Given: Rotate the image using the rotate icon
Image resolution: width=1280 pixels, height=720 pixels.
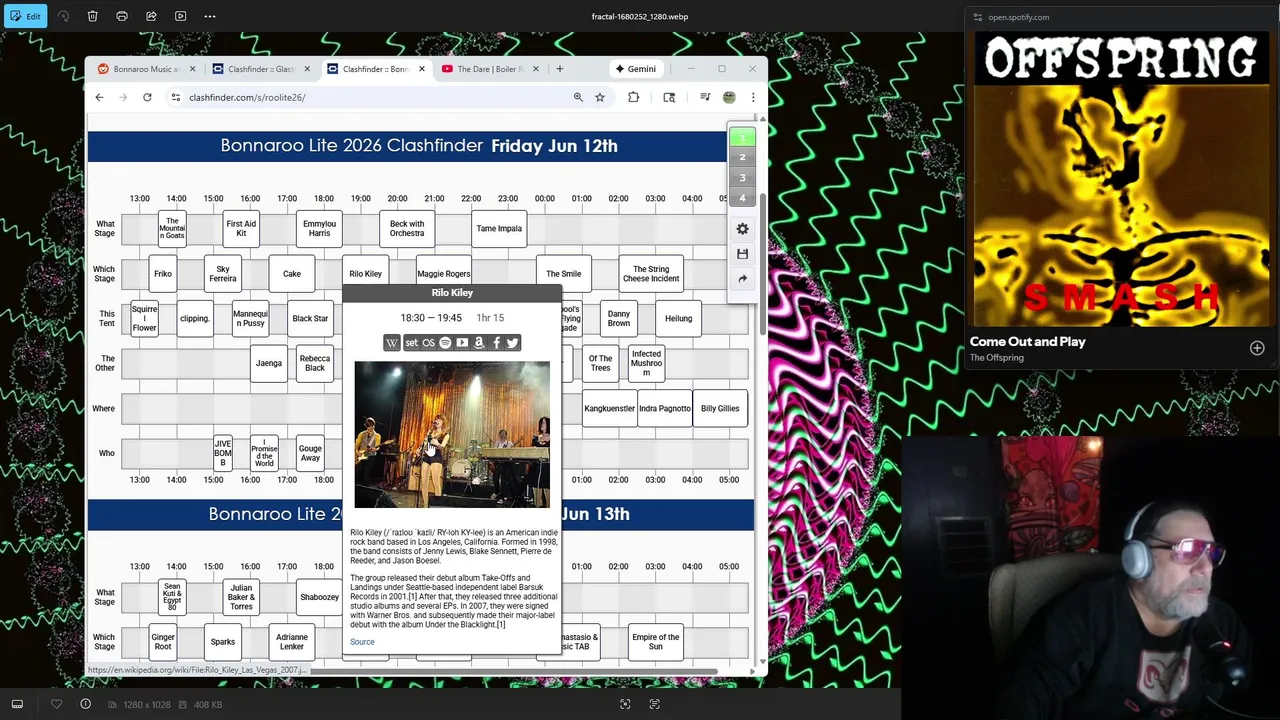Looking at the screenshot, I should [x=63, y=16].
